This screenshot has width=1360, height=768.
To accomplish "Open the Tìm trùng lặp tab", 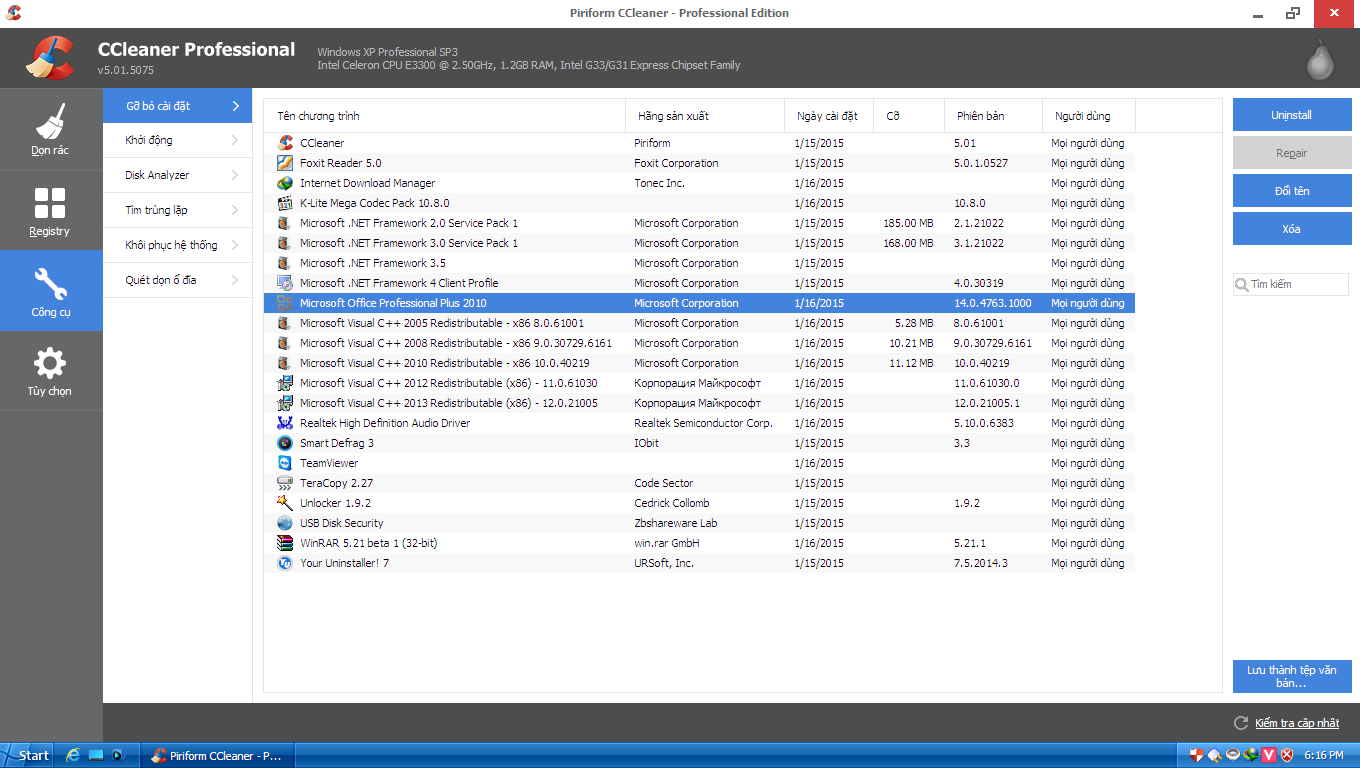I will click(177, 210).
